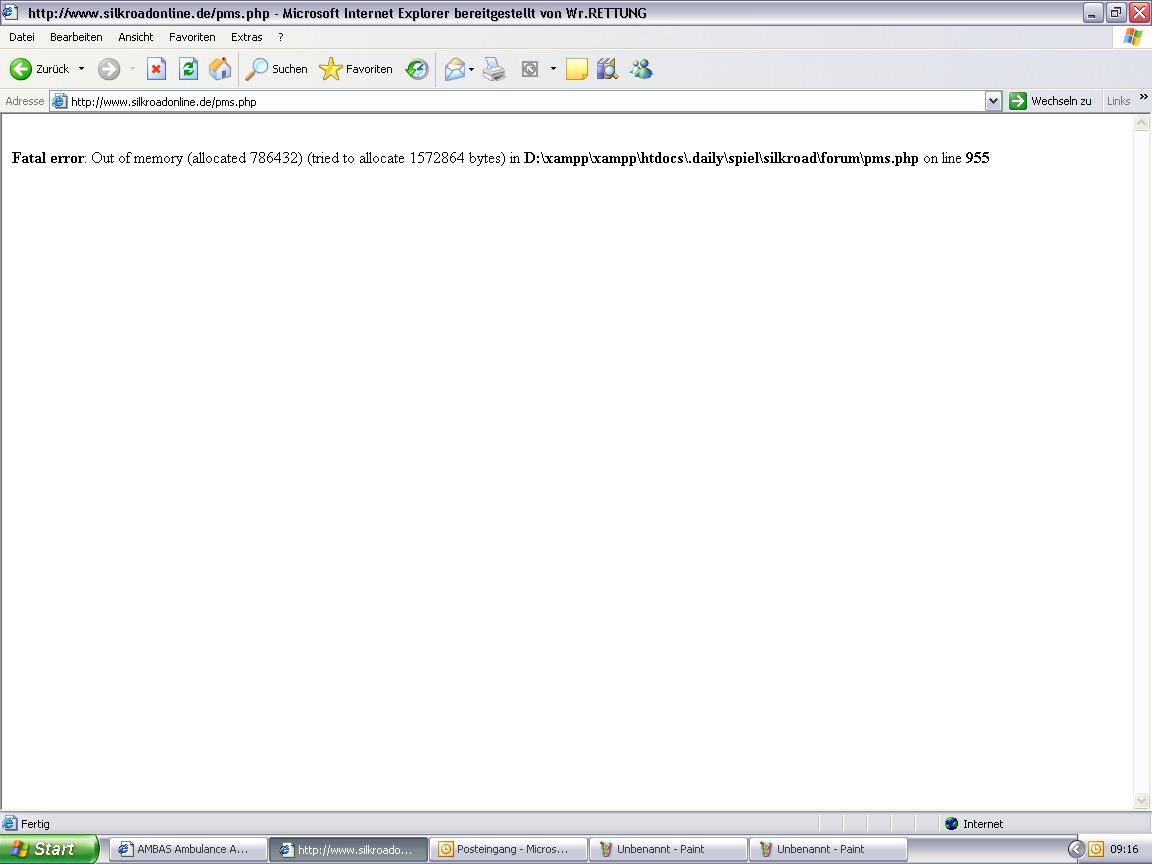The height and width of the screenshot is (864, 1152).
Task: Expand the Mail button dropdown arrow
Action: click(x=471, y=69)
